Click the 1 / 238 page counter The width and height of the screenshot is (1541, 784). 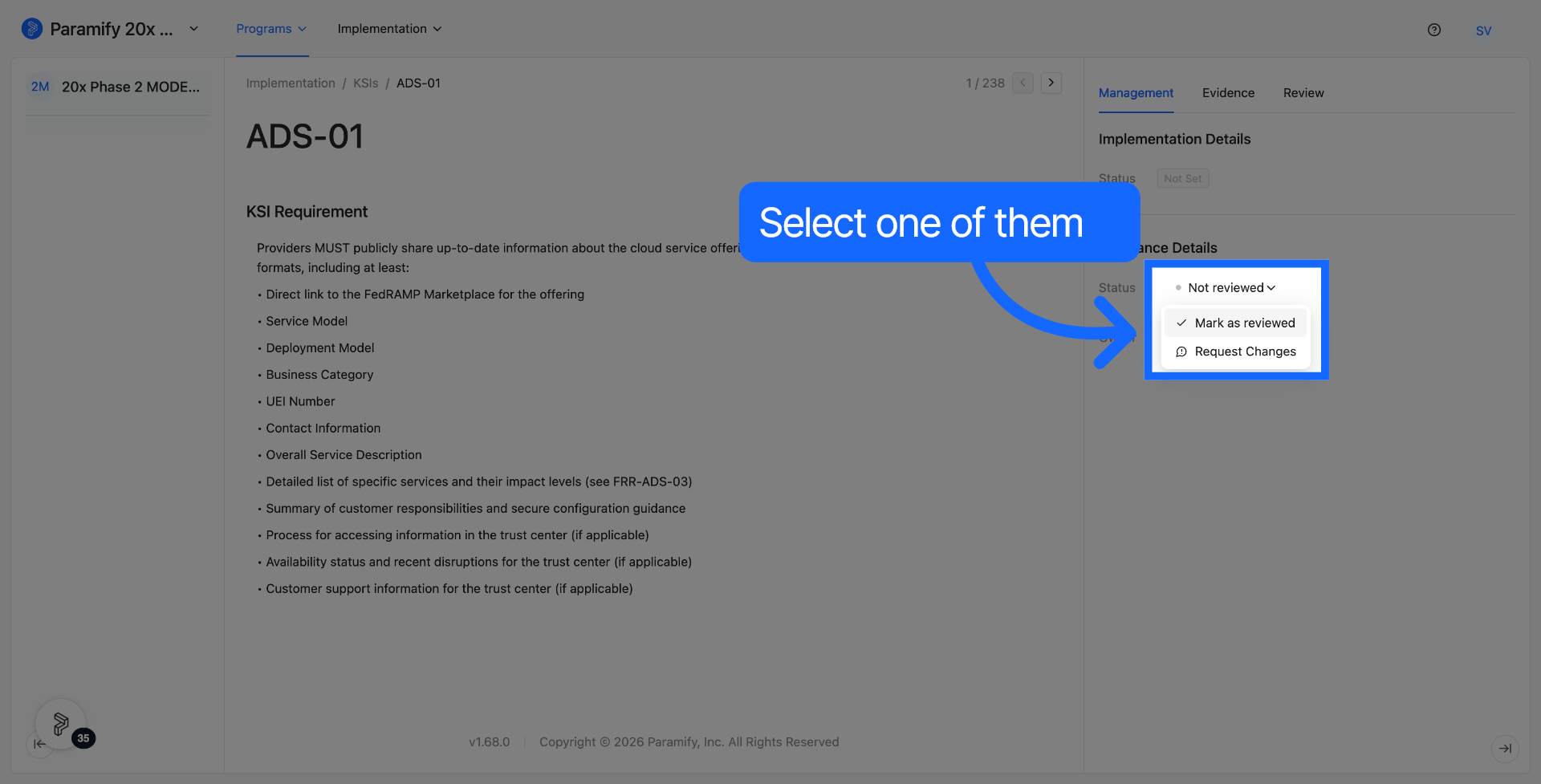coord(985,83)
